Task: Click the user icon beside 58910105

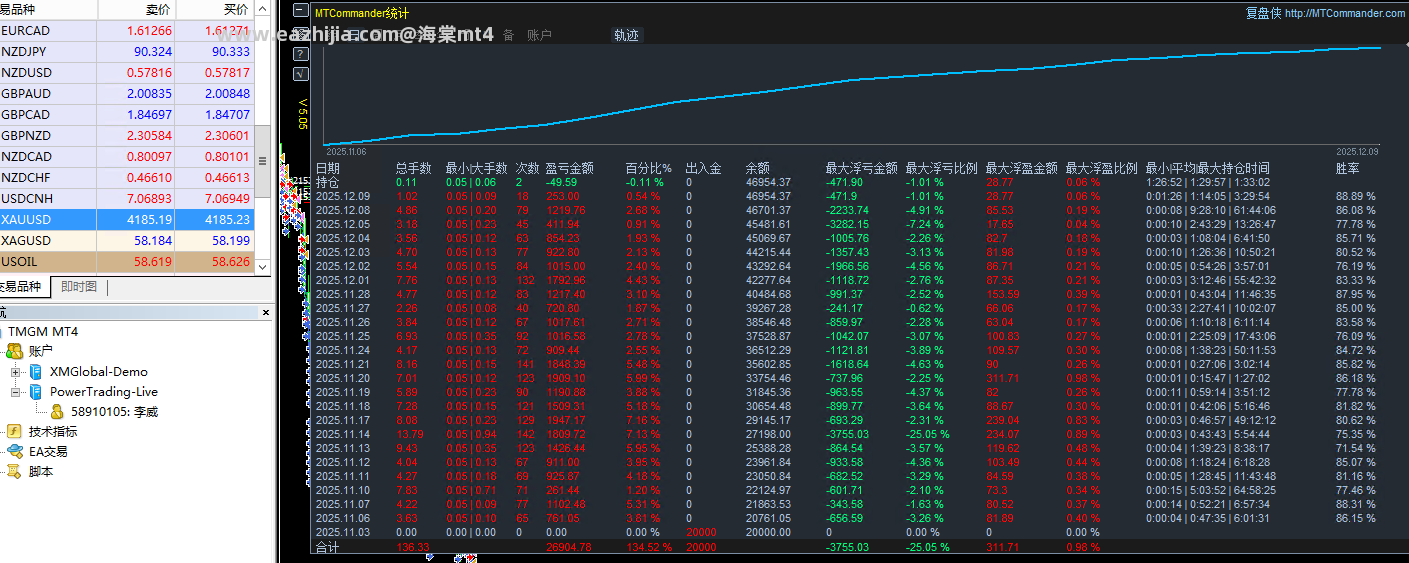Action: [x=57, y=412]
